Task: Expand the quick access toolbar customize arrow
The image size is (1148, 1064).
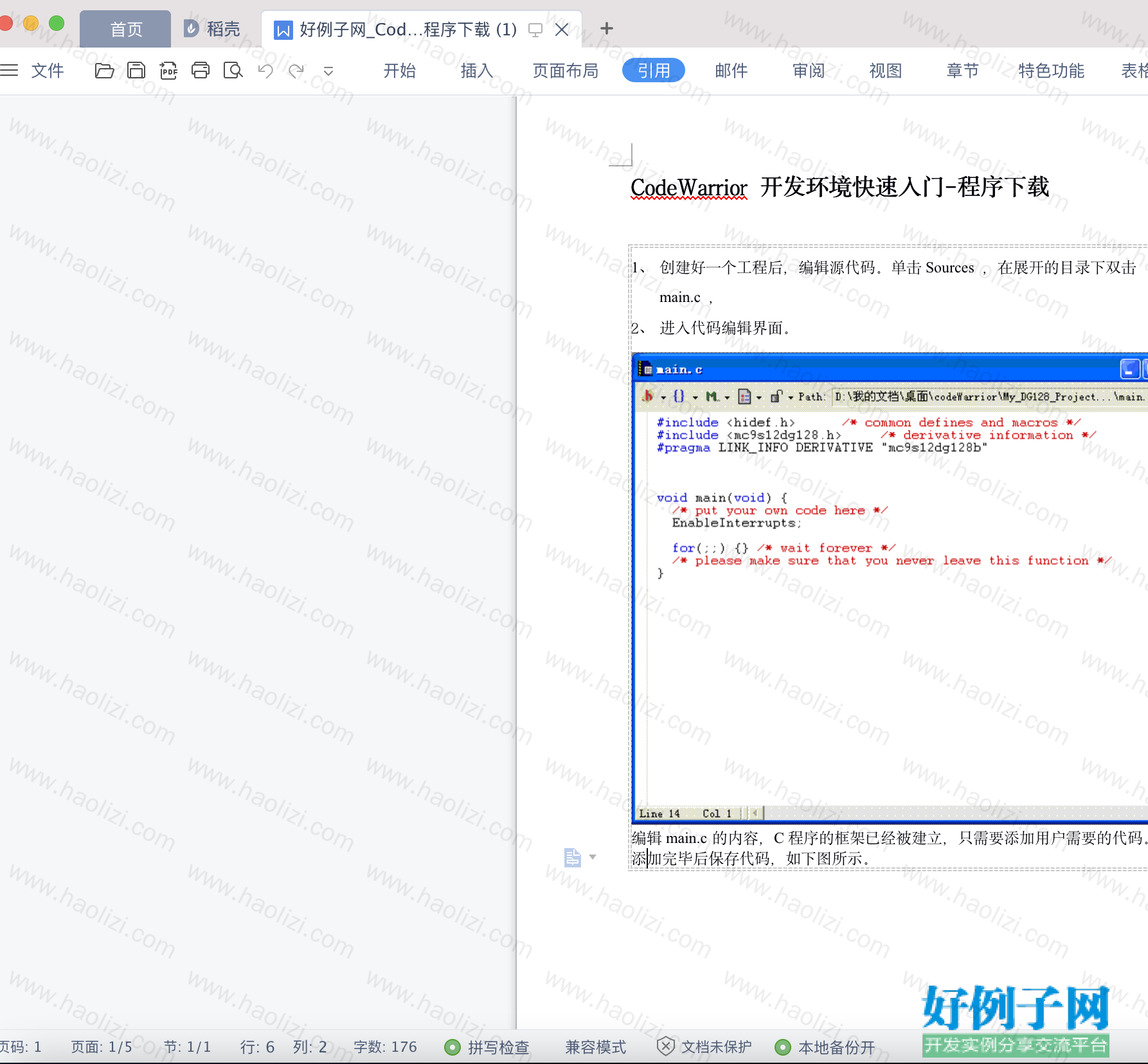Action: (328, 71)
